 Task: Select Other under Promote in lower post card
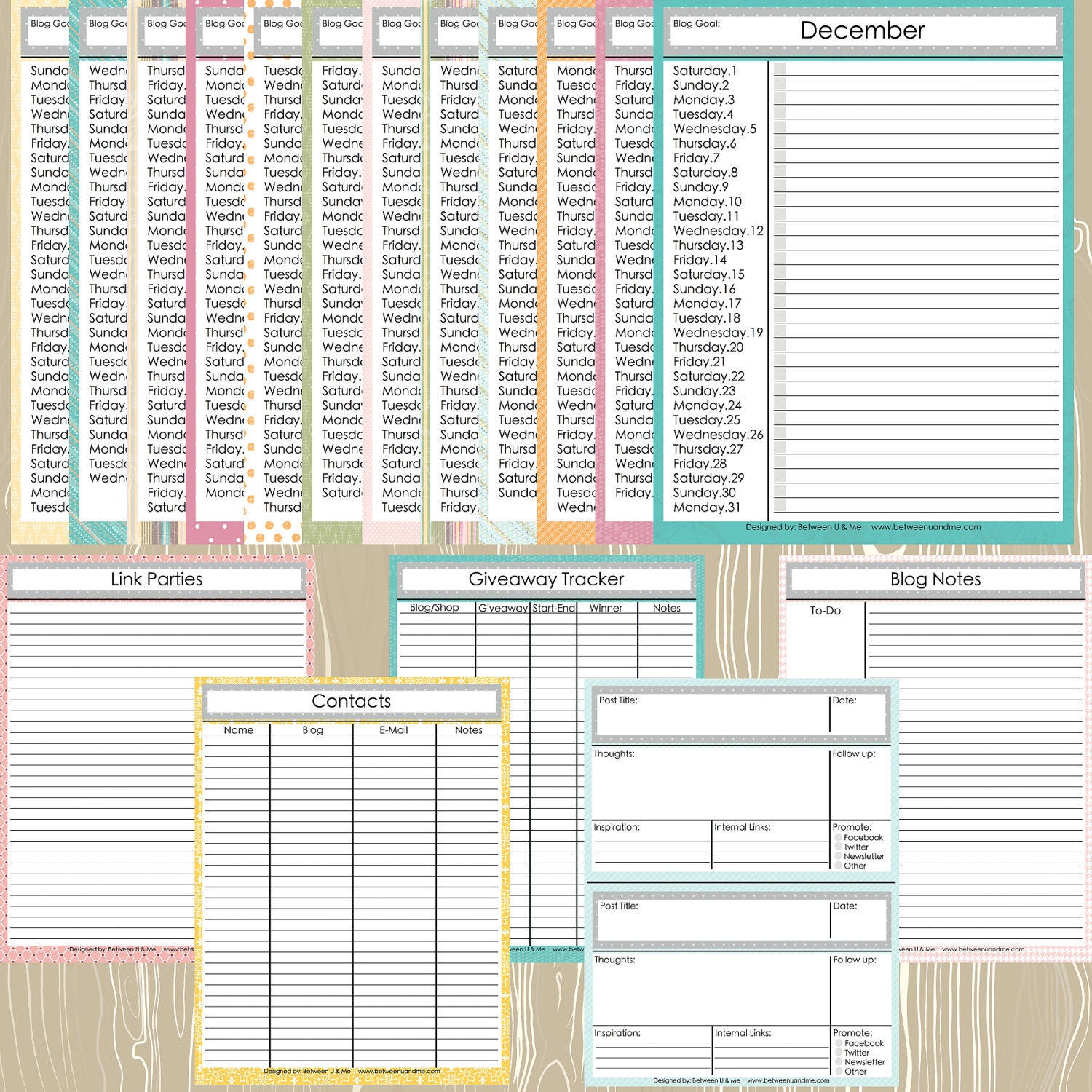pyautogui.click(x=839, y=1072)
